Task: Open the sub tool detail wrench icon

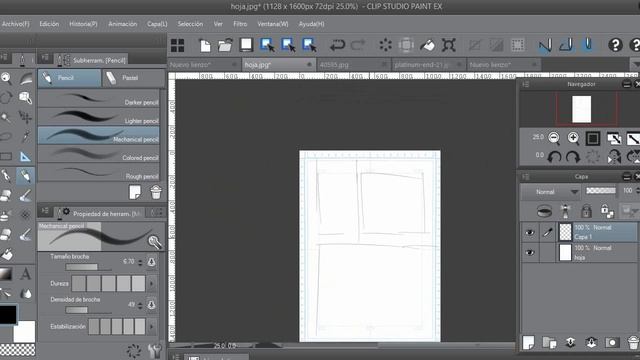Action: tap(155, 351)
